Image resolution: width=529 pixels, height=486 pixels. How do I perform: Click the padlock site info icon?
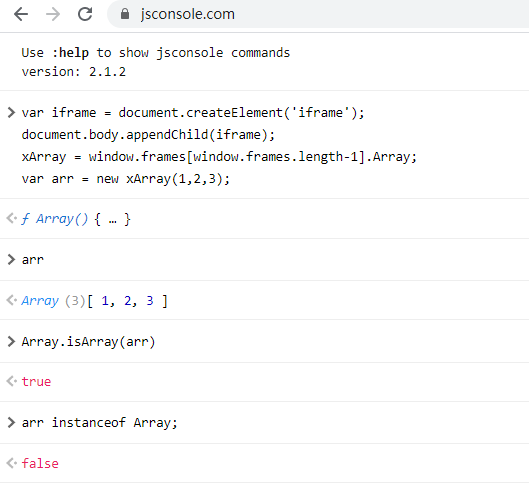[125, 14]
